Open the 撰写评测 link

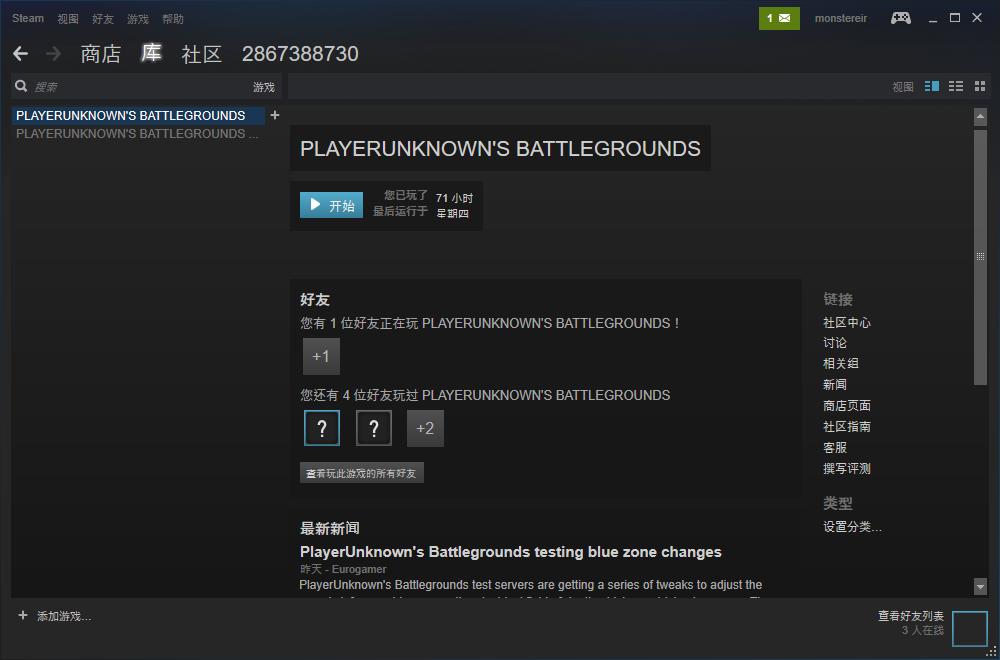point(847,469)
